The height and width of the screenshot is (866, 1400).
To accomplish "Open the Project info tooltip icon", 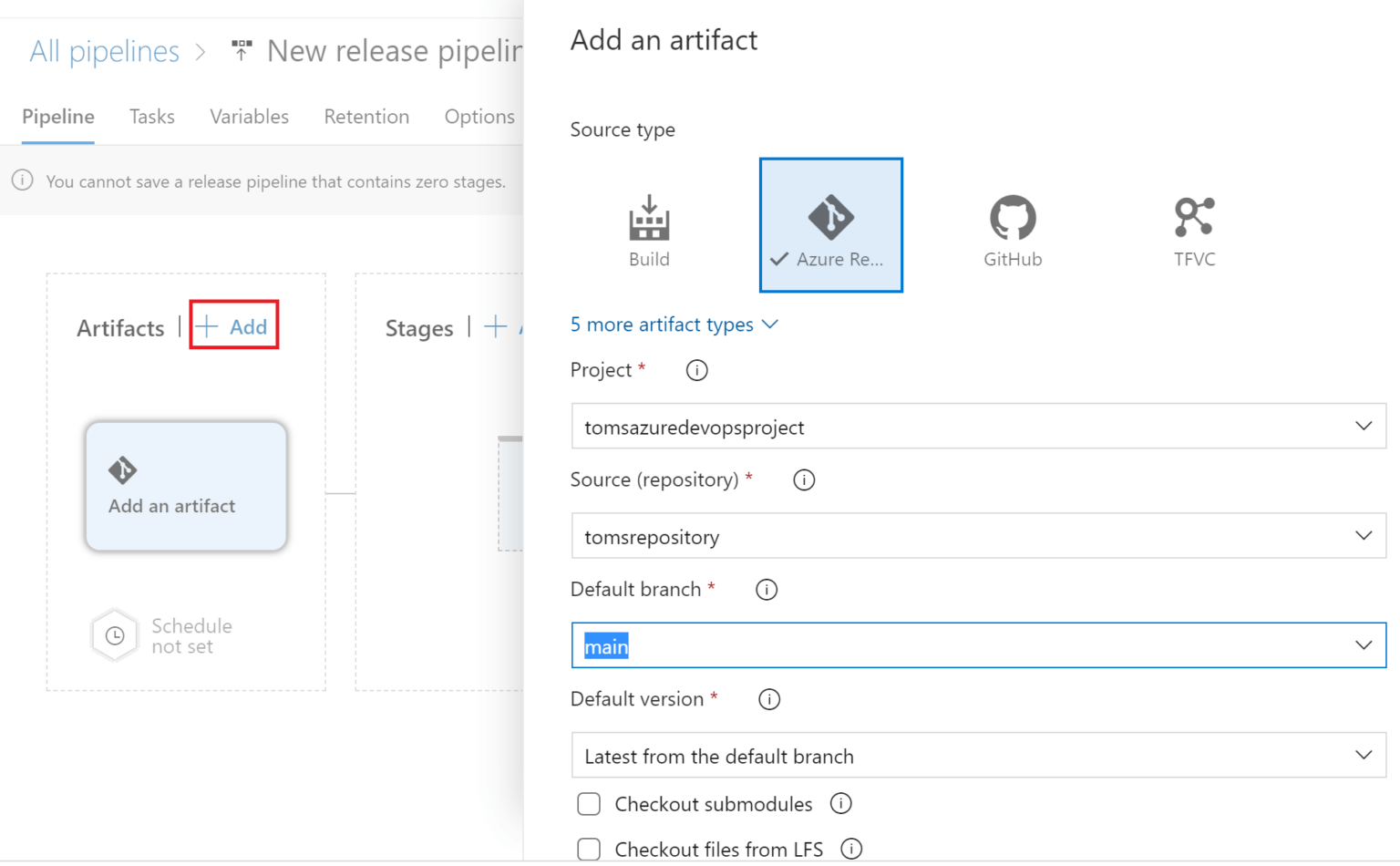I will coord(696,370).
